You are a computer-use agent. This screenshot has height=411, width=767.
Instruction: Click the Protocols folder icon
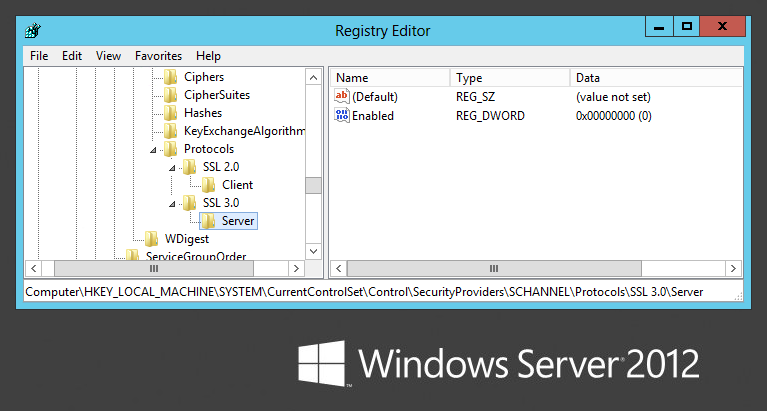tap(170, 149)
